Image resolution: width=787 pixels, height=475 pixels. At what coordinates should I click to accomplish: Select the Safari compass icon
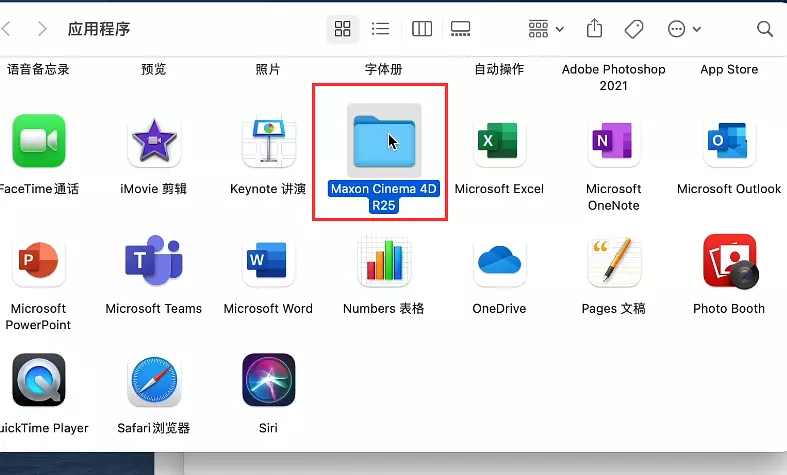(x=154, y=381)
